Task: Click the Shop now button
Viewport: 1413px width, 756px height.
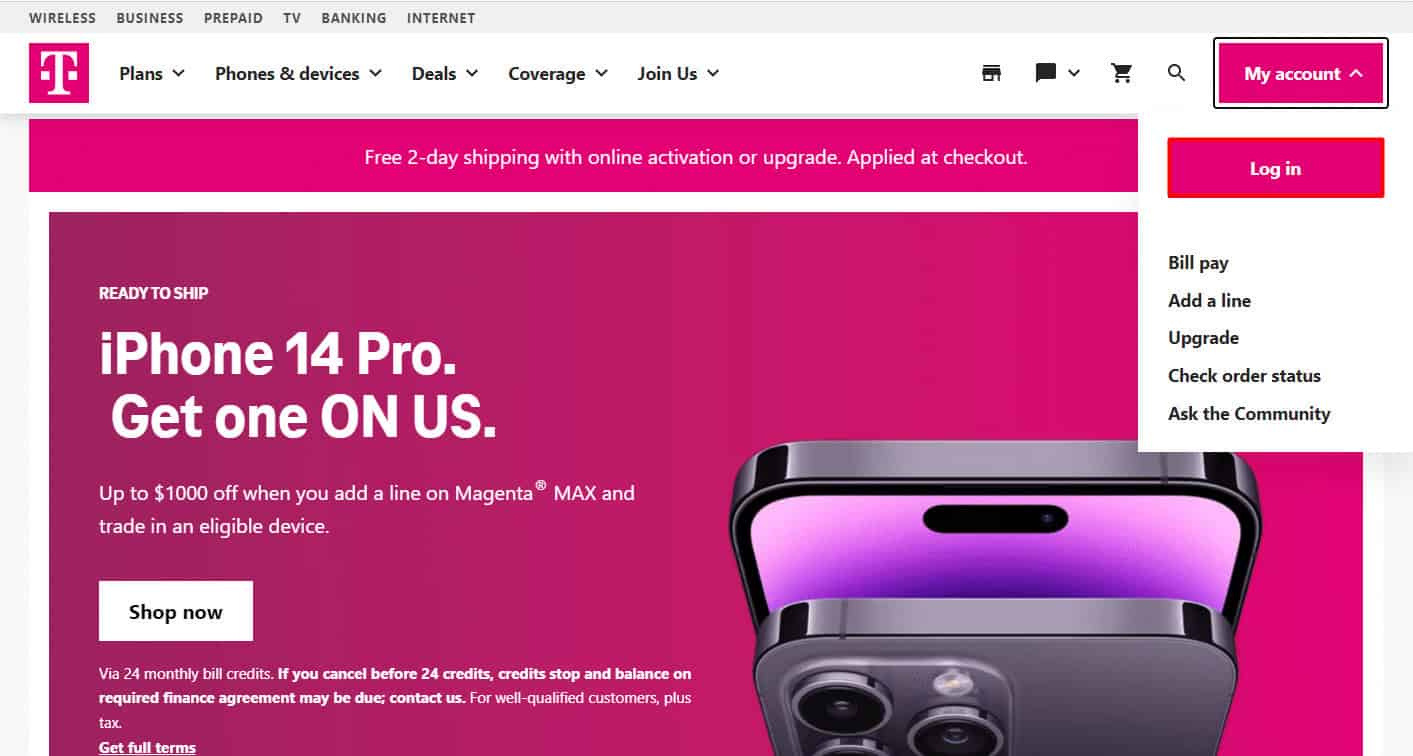Action: coord(176,611)
